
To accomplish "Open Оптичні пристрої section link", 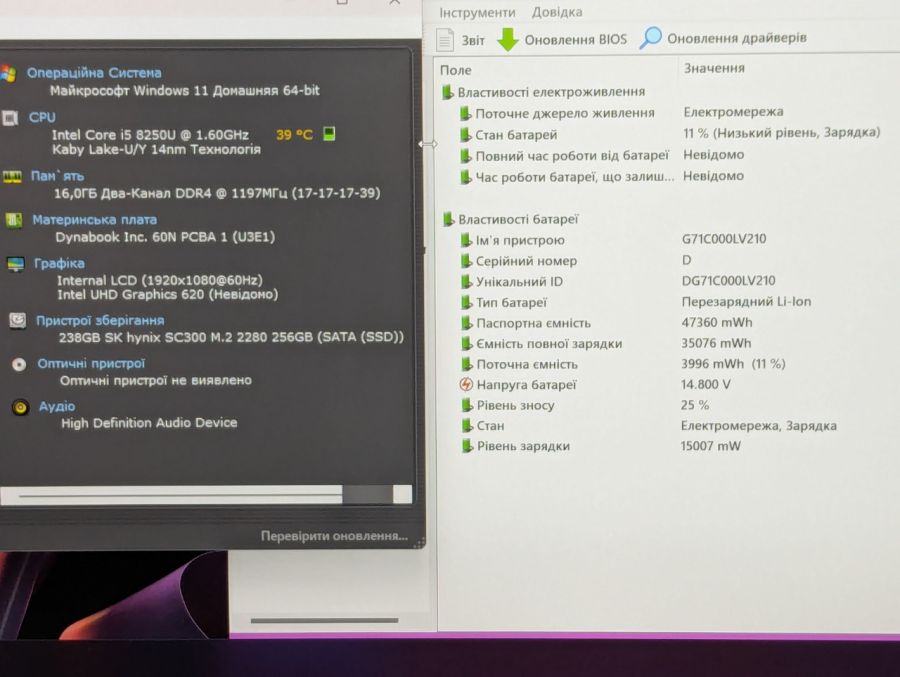I will click(x=91, y=363).
